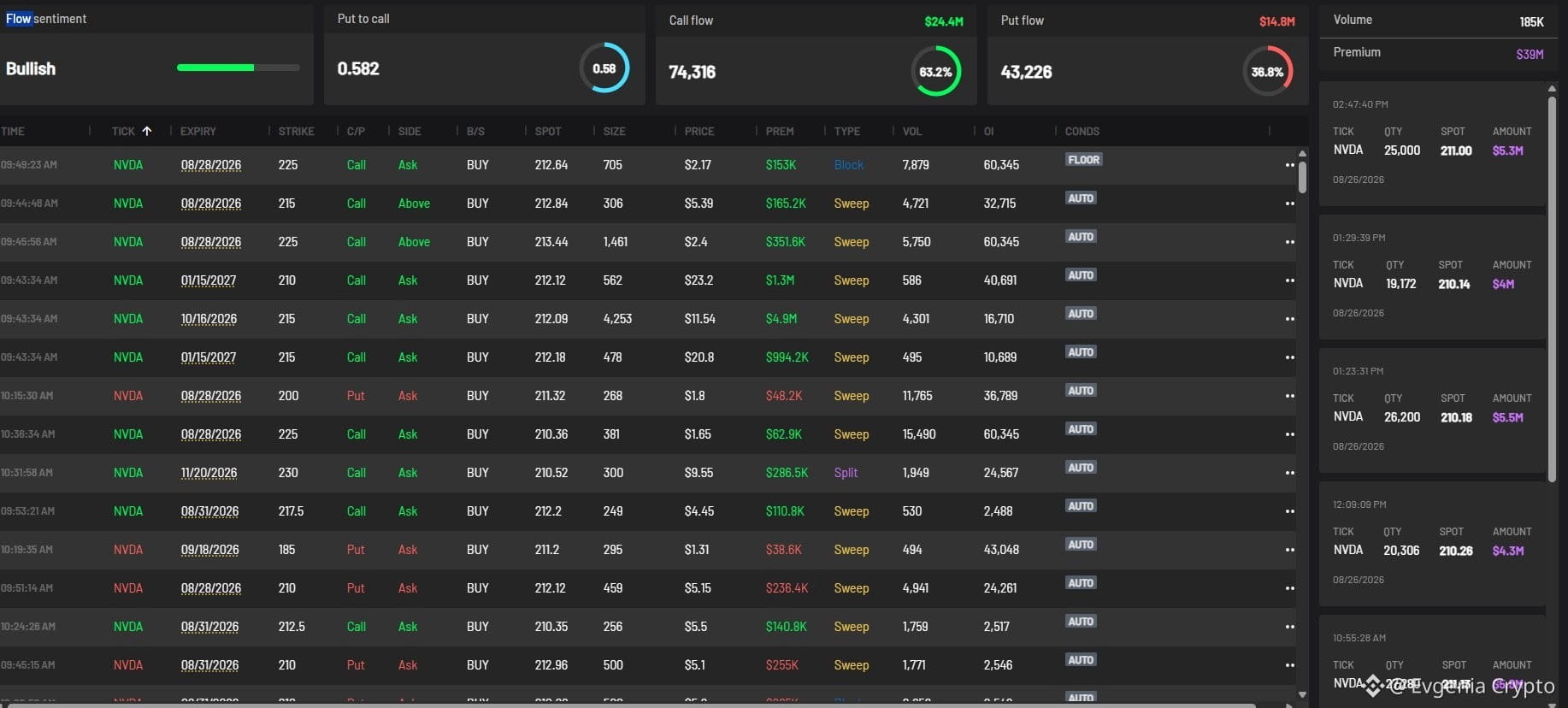
Task: Sort table by PREM column
Action: point(780,131)
